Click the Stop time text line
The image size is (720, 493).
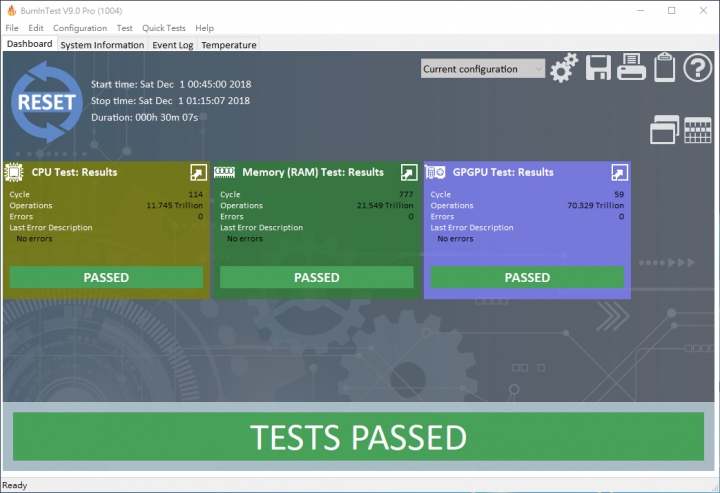click(x=170, y=101)
